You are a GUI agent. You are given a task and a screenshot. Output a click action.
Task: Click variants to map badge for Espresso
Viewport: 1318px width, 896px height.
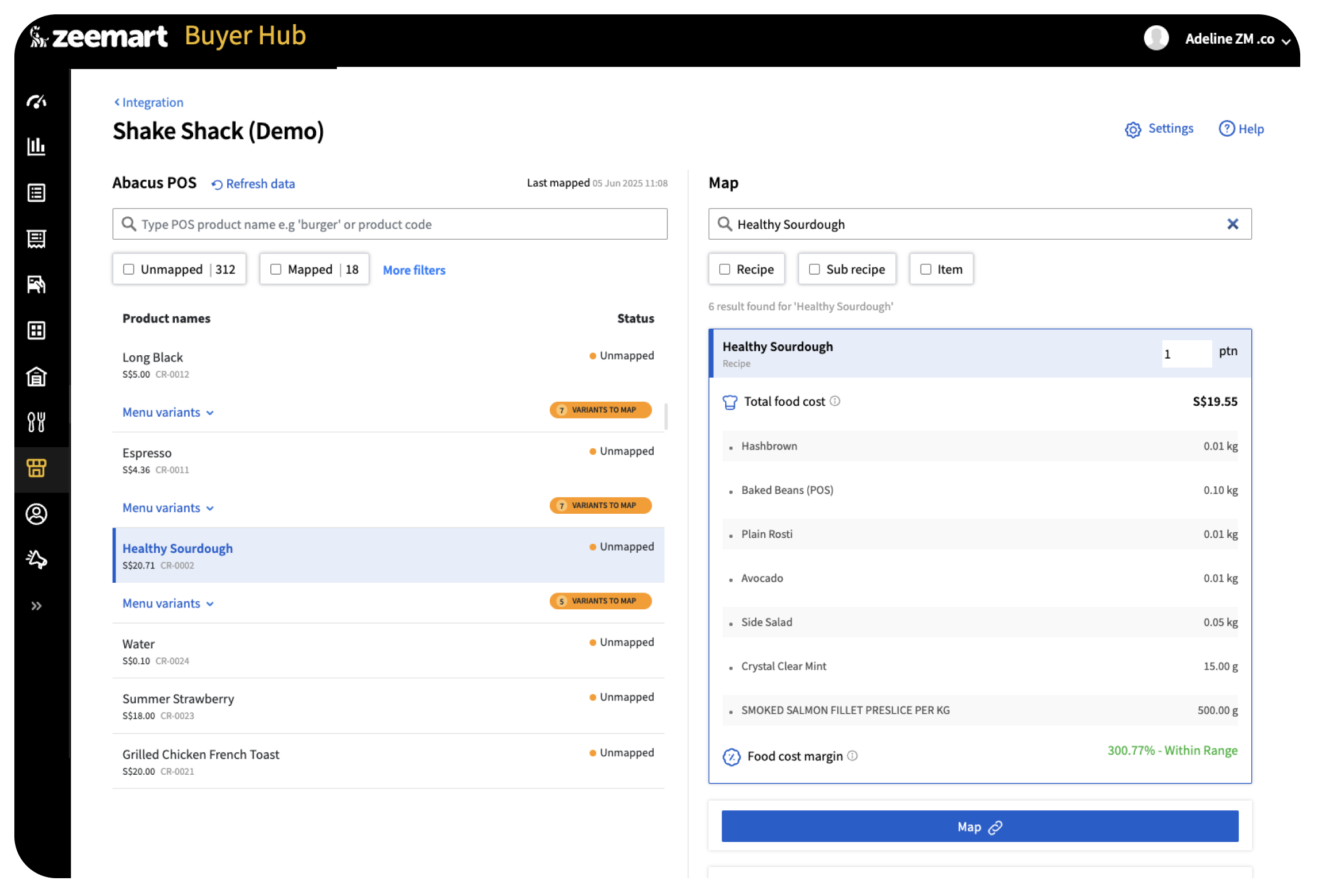[600, 505]
